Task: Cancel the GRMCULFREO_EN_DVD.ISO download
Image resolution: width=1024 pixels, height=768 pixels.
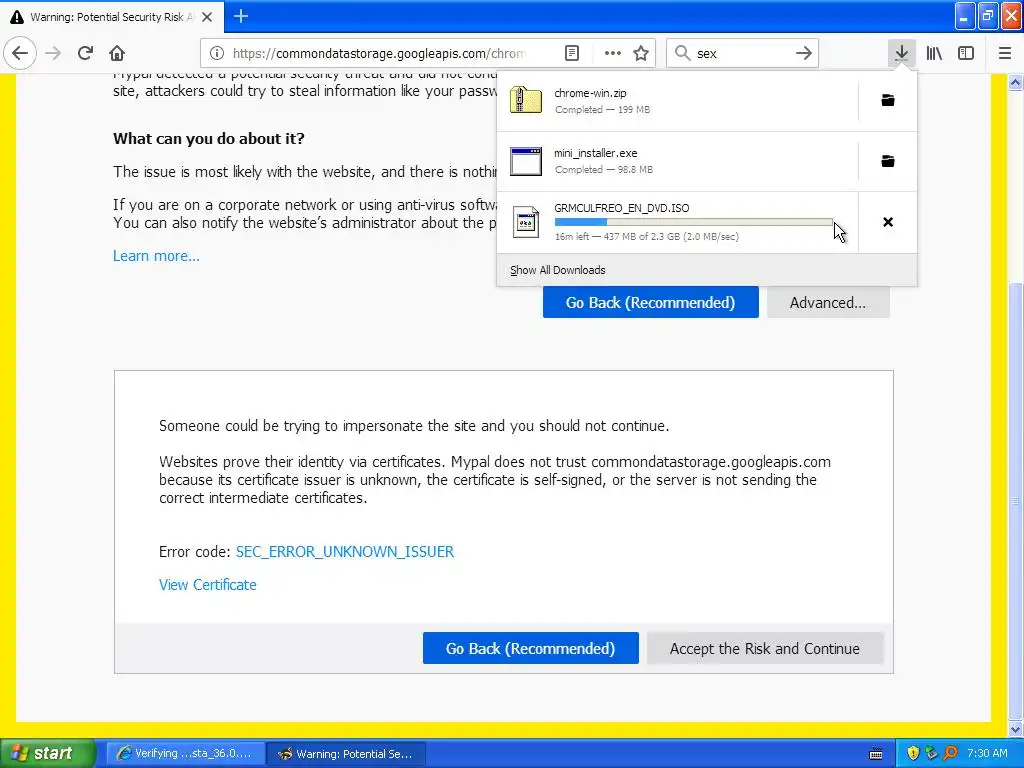Action: click(888, 222)
